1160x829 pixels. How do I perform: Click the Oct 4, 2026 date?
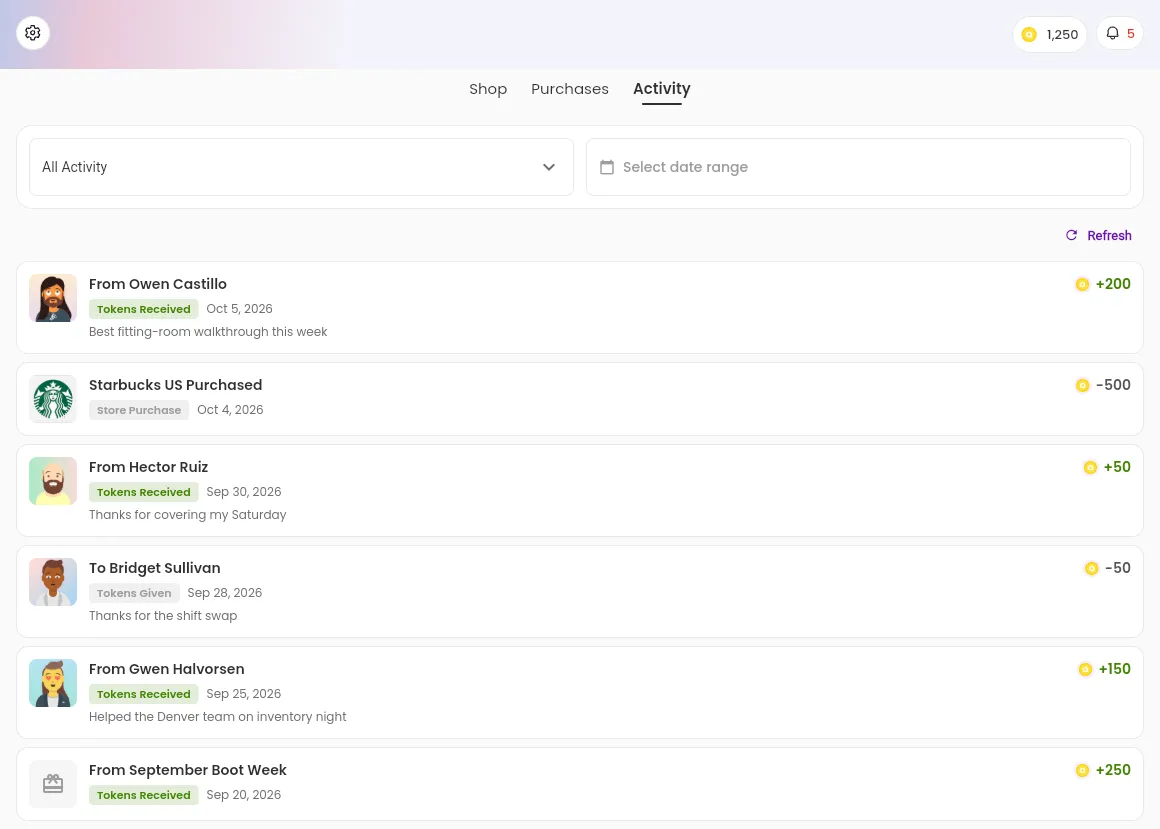coord(230,410)
